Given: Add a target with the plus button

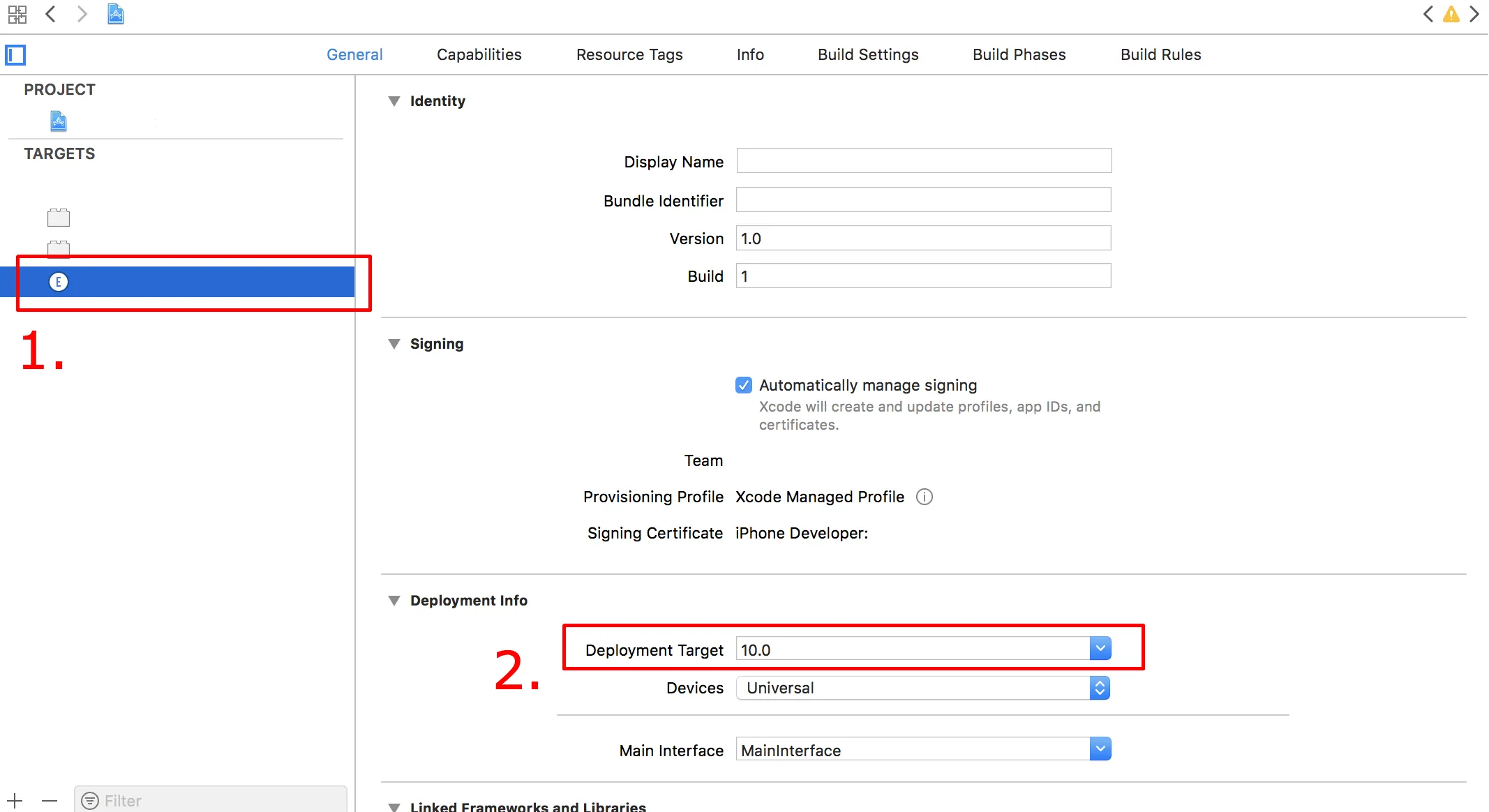Looking at the screenshot, I should [x=15, y=801].
